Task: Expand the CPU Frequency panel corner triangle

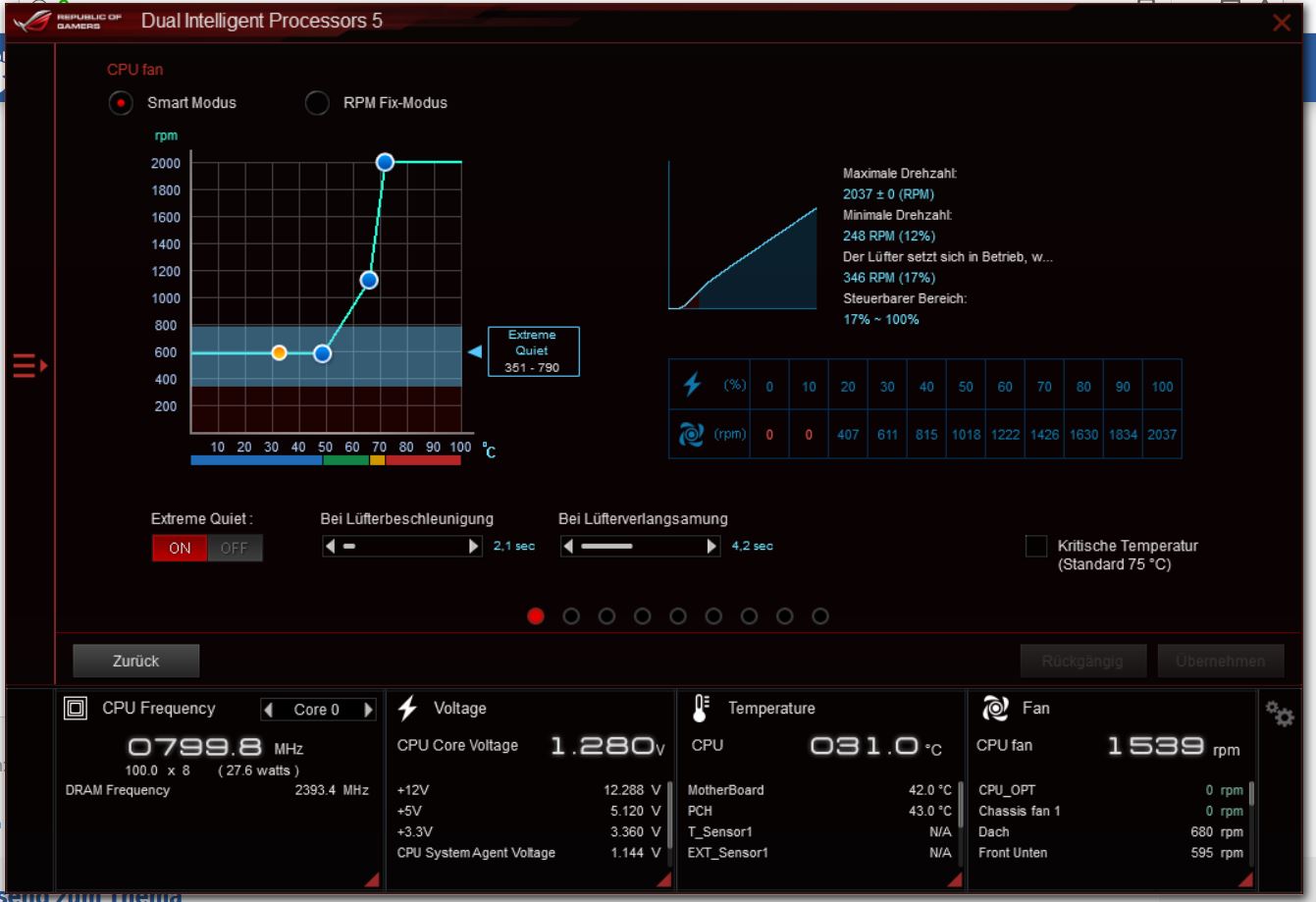Action: [x=372, y=879]
